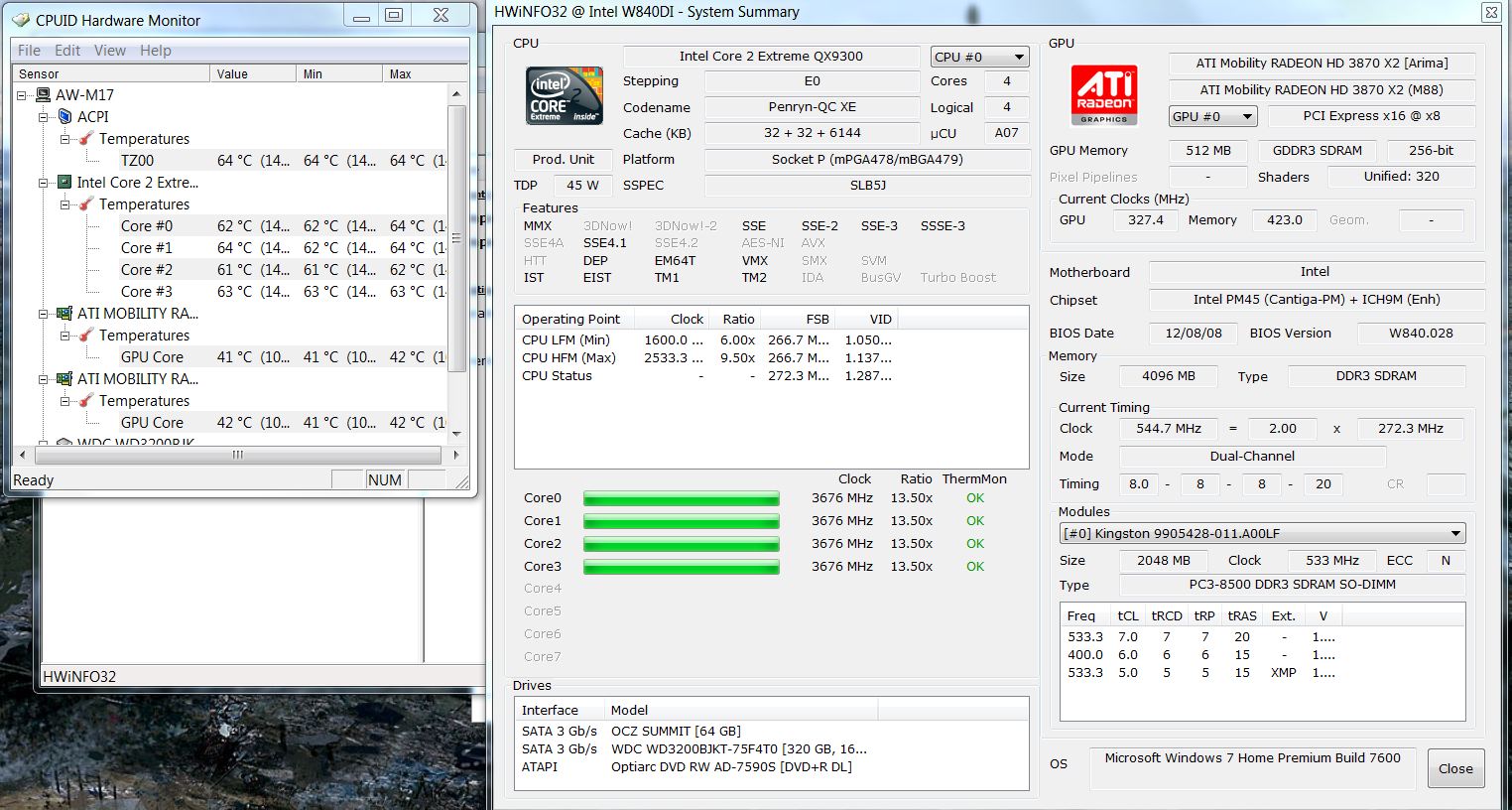
Task: Select the TZ00 temperature row
Action: point(283,161)
